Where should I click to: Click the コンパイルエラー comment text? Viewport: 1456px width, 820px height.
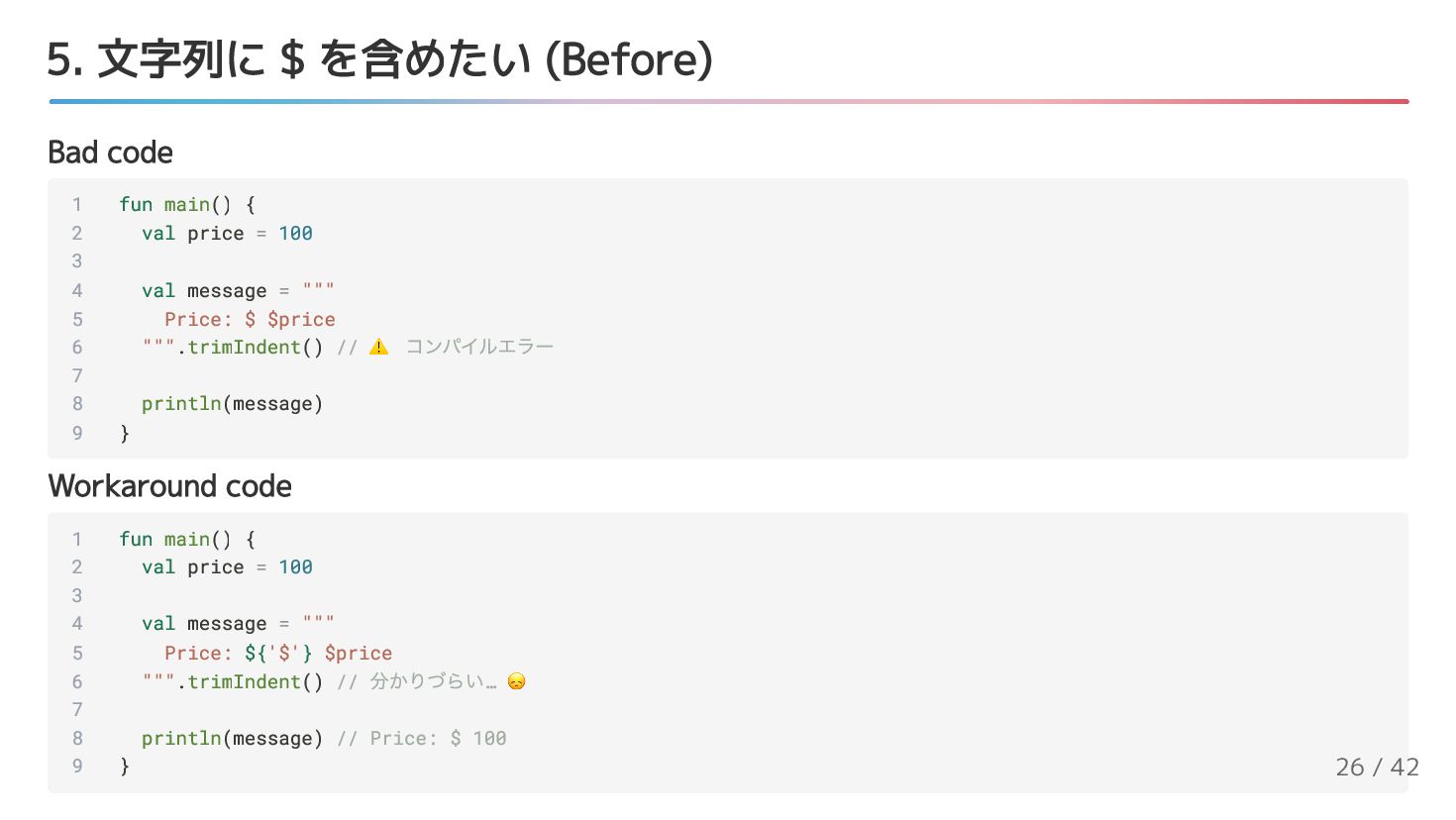[x=479, y=347]
